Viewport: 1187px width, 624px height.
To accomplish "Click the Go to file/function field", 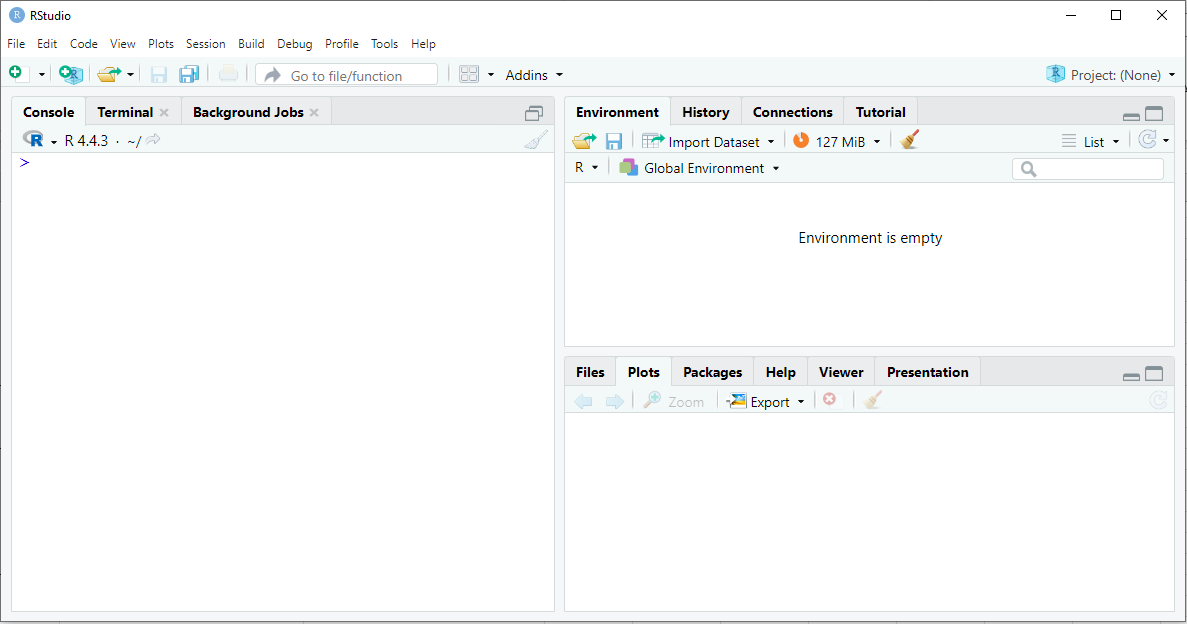I will pos(346,75).
